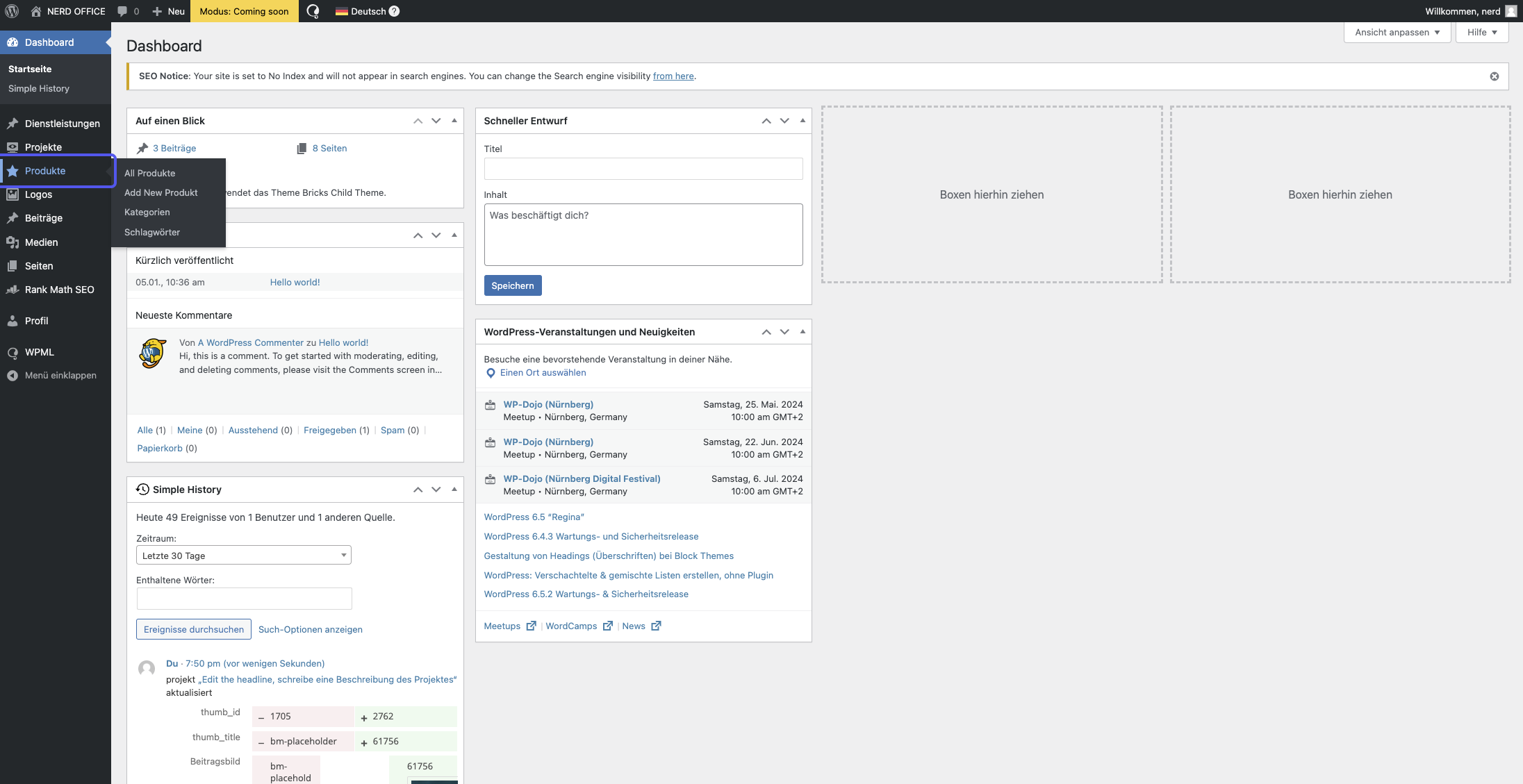Open external link icon next to News
This screenshot has width=1523, height=784.
coord(656,626)
